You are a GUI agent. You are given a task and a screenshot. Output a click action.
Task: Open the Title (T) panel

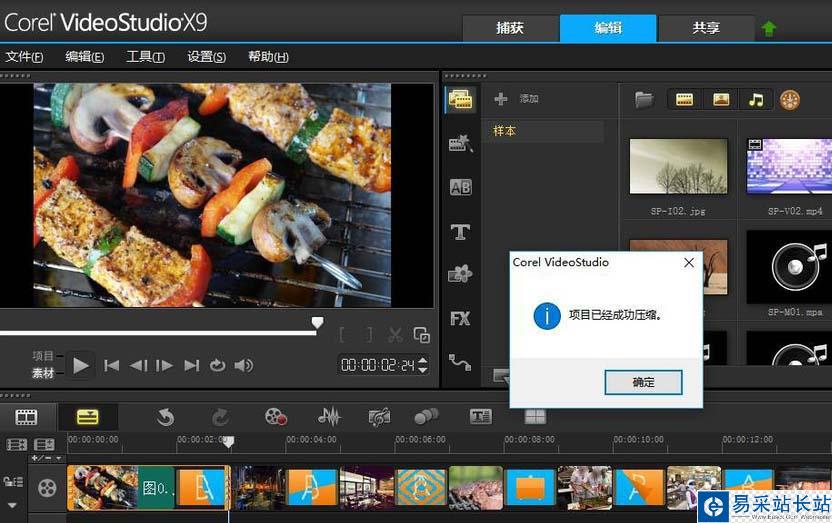(x=460, y=232)
